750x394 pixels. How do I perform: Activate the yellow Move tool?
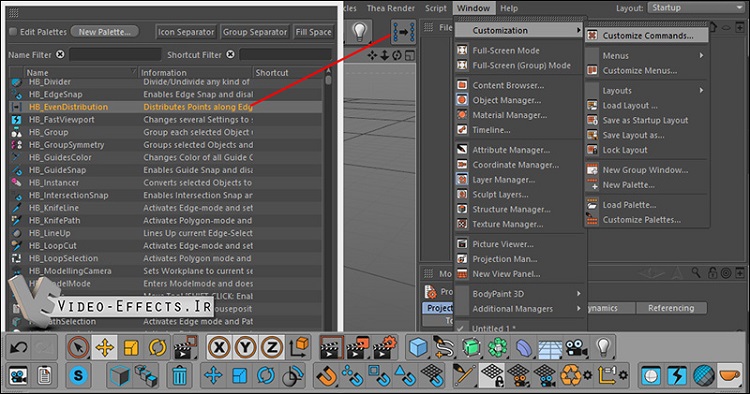(x=105, y=348)
